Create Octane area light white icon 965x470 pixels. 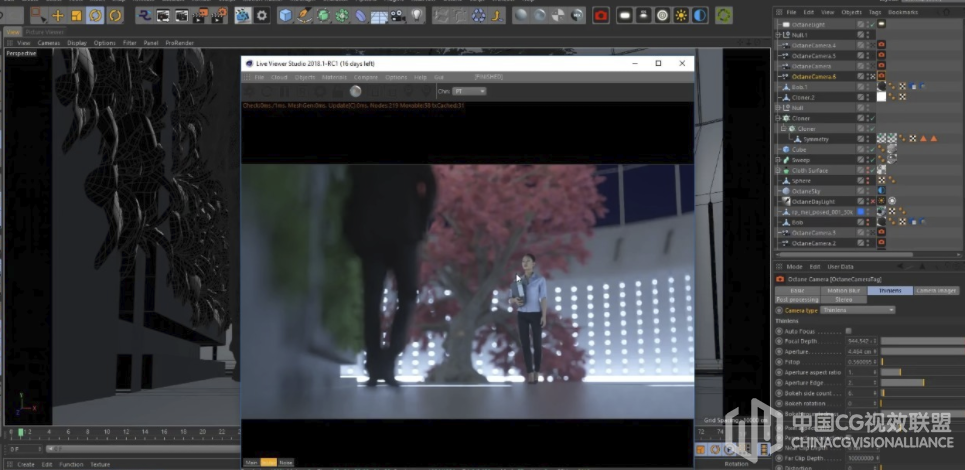click(x=625, y=15)
